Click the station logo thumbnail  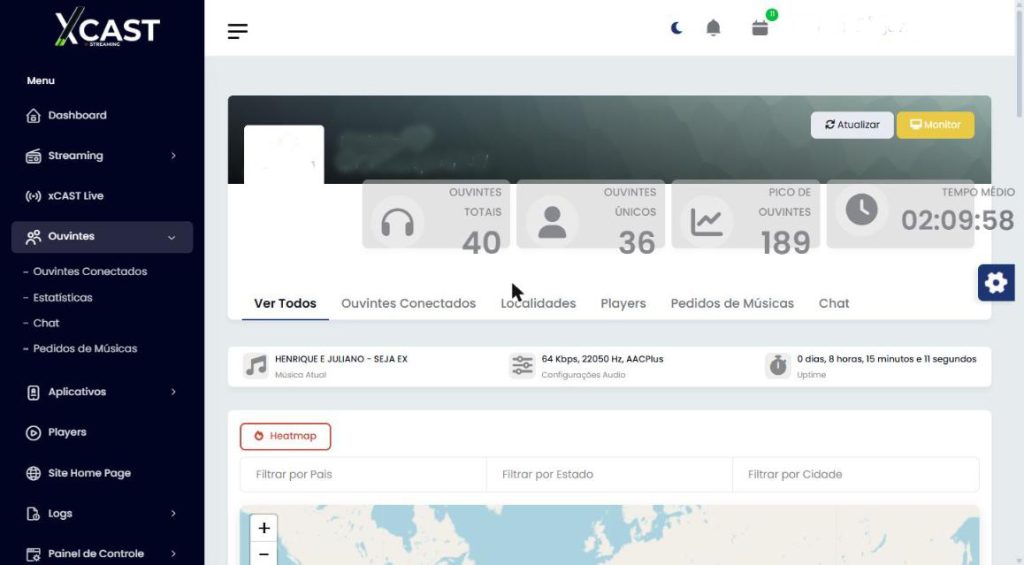click(x=284, y=155)
